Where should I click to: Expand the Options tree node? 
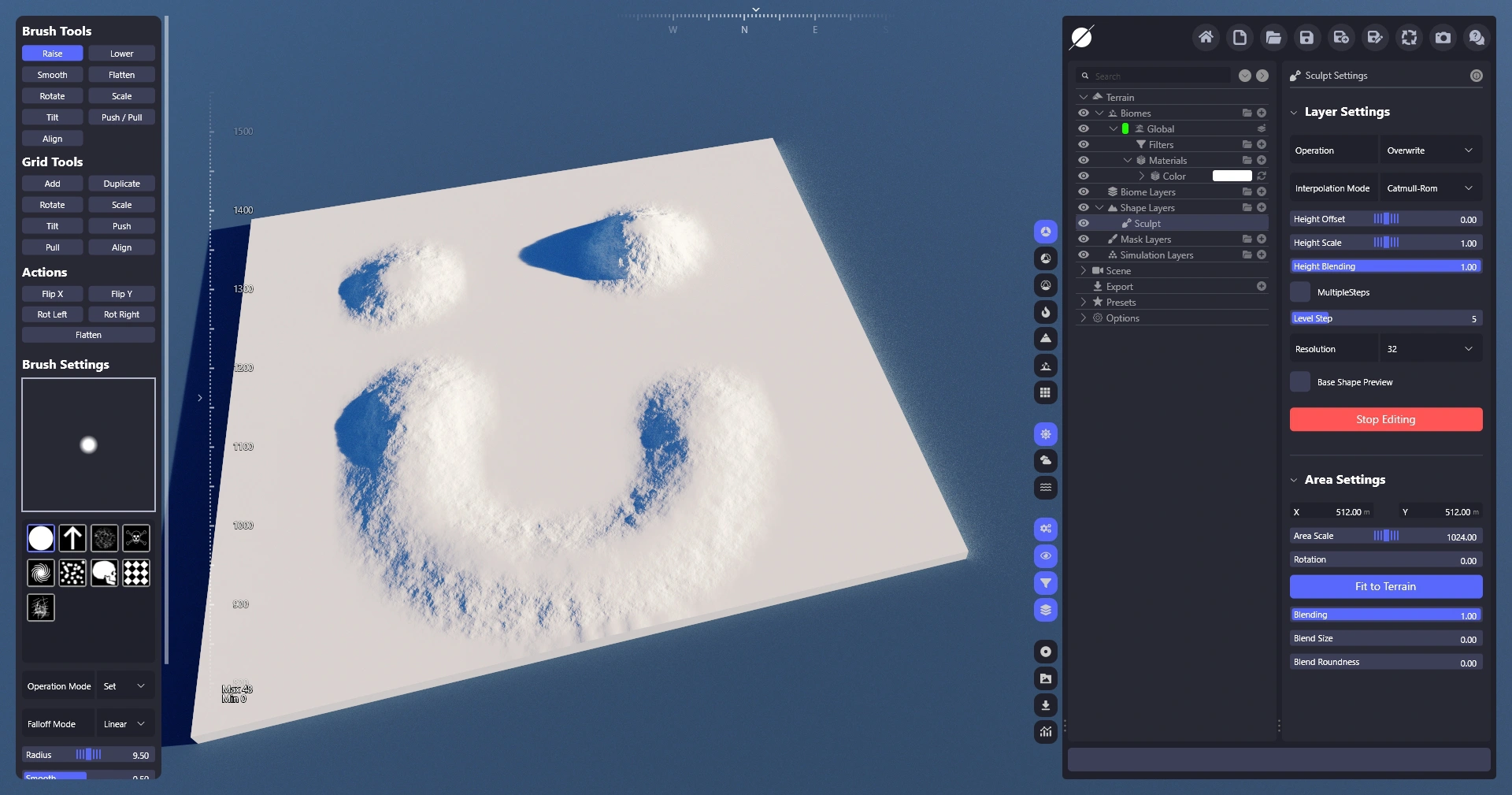click(1084, 318)
